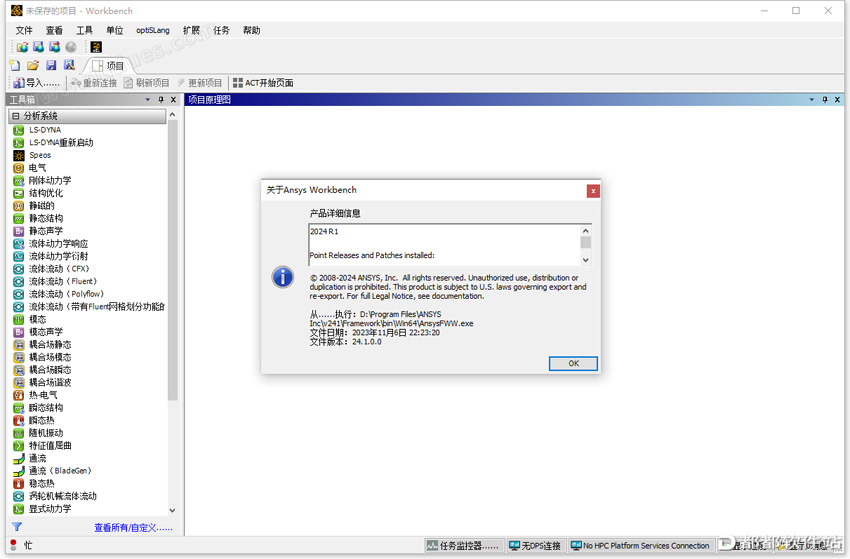Pick the 流体流动 (Polyflow) icon
This screenshot has height=559, width=850.
(x=18, y=294)
